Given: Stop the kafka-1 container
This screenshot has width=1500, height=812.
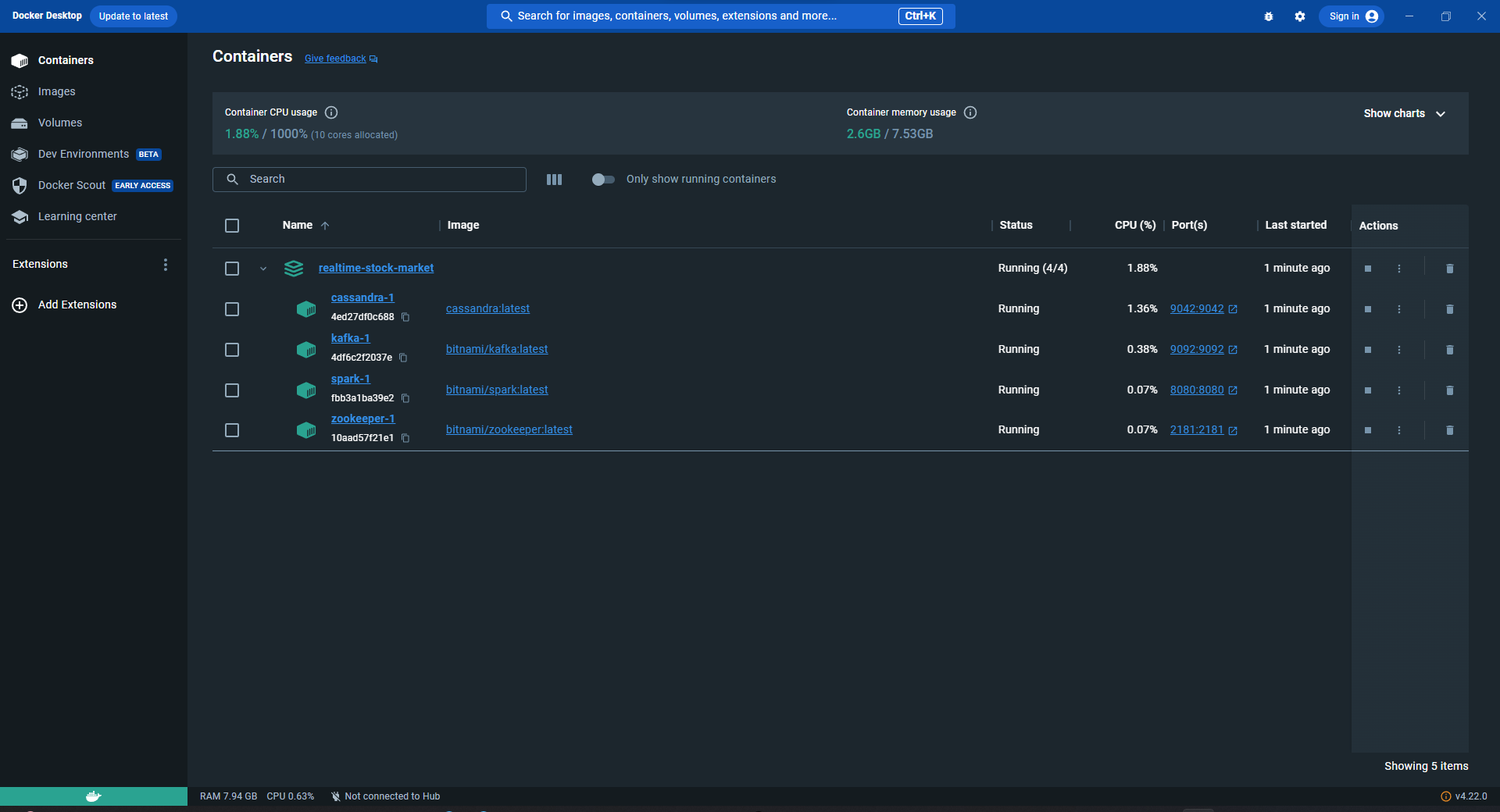Looking at the screenshot, I should tap(1368, 350).
